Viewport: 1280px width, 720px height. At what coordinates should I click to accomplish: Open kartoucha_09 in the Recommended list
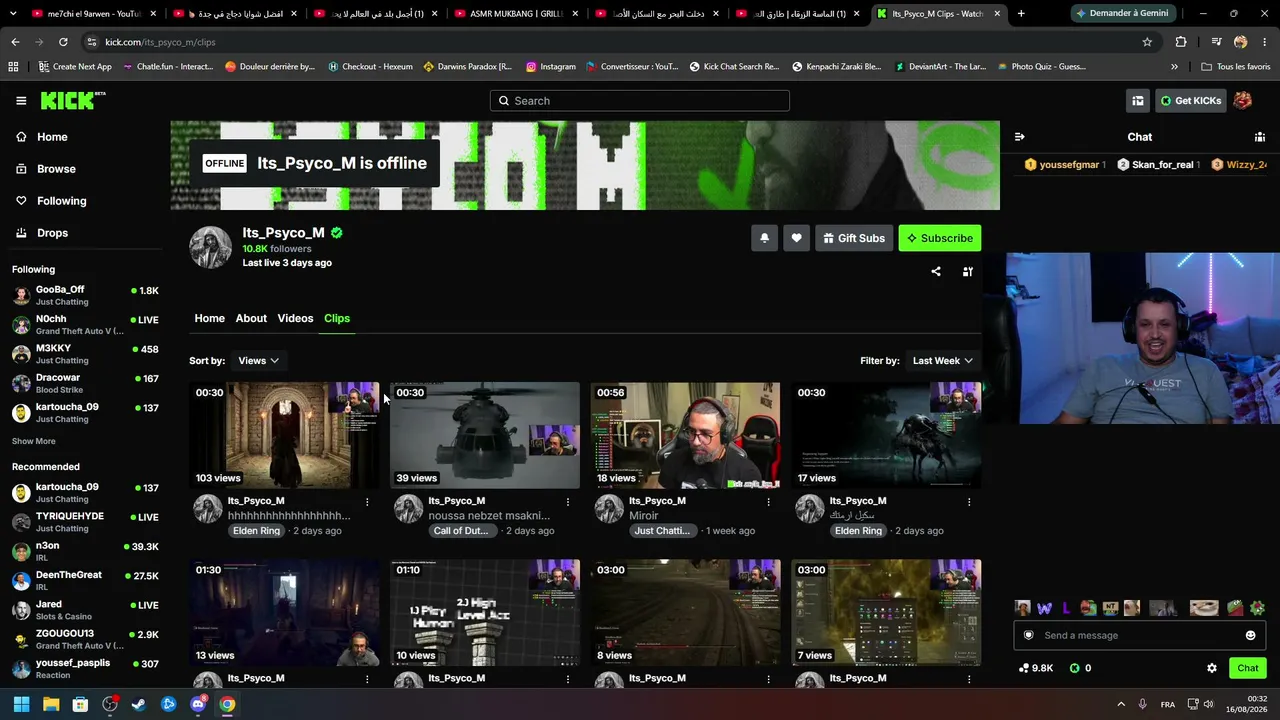[85, 493]
